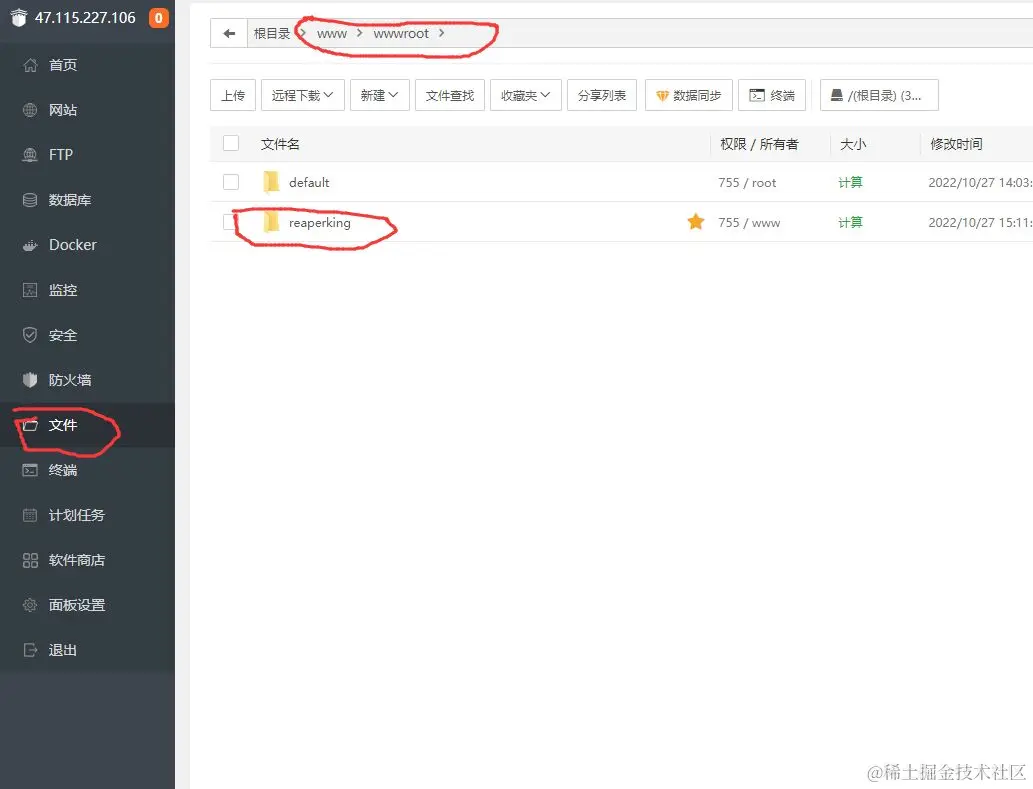The width and height of the screenshot is (1033, 789).
Task: Open the /(根目录) disk selector
Action: [880, 95]
